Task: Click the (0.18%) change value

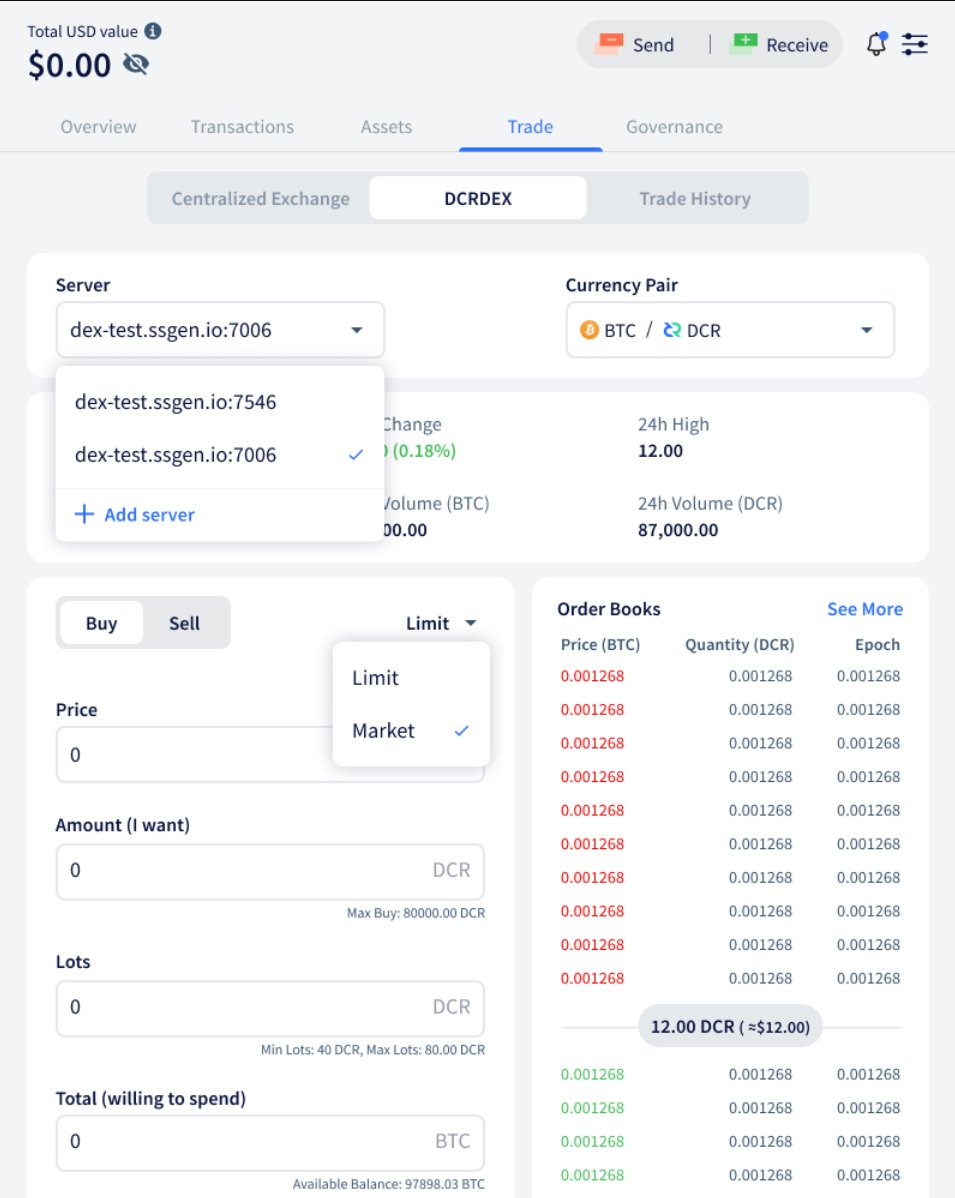Action: click(x=424, y=451)
